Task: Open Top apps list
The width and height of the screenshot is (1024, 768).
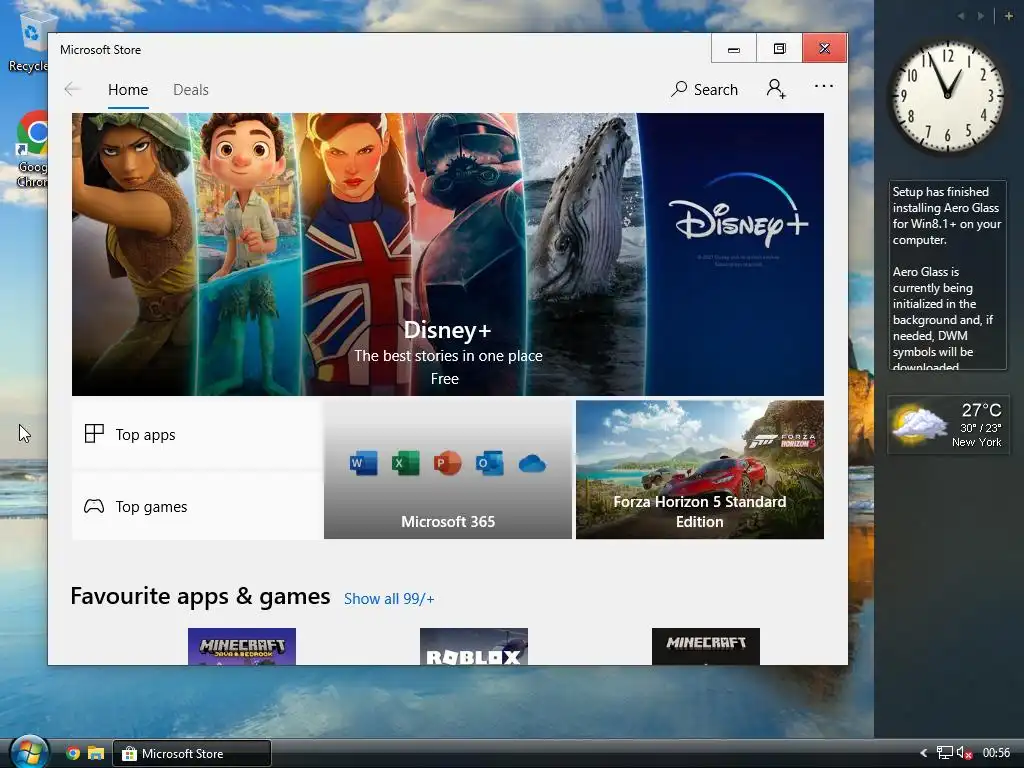Action: (x=197, y=434)
